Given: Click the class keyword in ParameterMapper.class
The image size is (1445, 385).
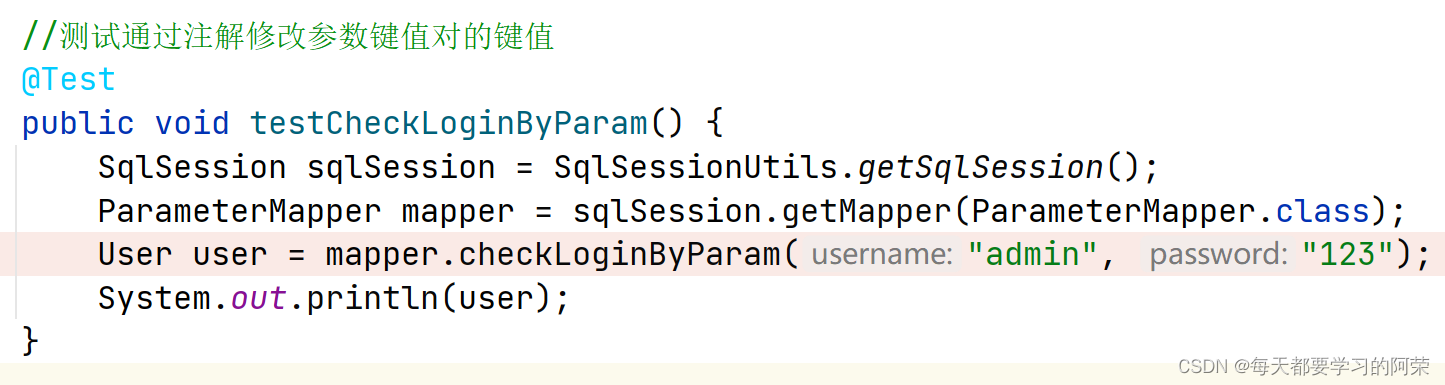Looking at the screenshot, I should tap(1322, 211).
